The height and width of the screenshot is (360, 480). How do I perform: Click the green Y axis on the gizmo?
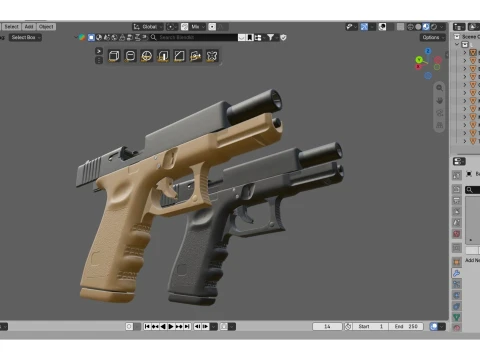(x=419, y=60)
